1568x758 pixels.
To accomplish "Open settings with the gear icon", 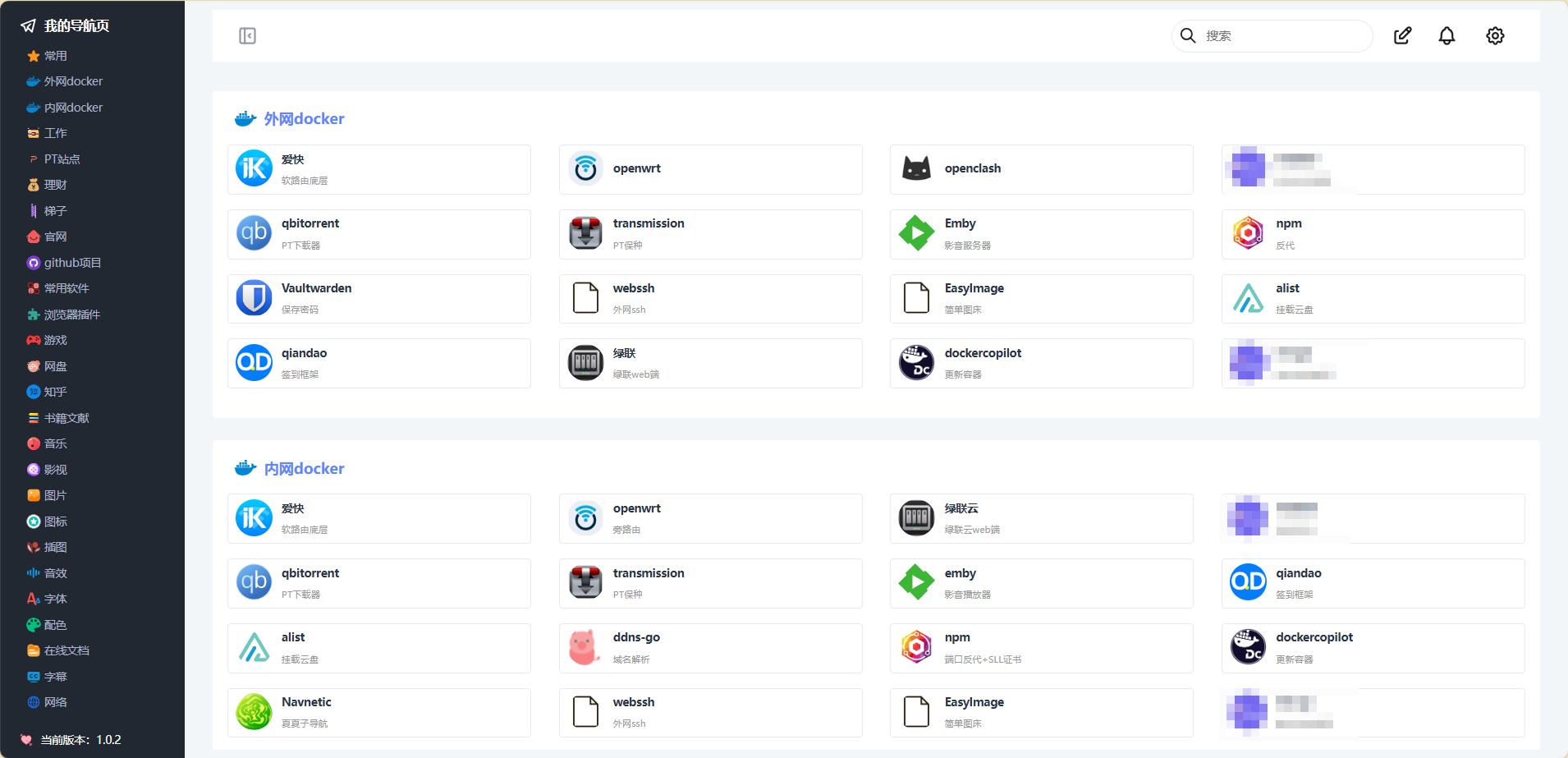I will coord(1495,36).
